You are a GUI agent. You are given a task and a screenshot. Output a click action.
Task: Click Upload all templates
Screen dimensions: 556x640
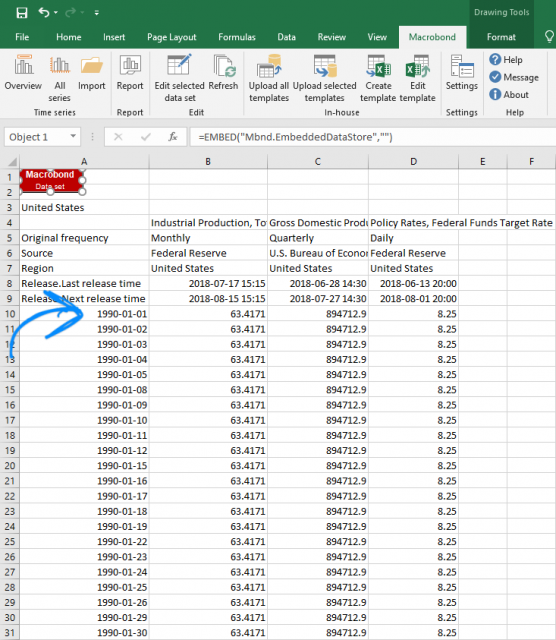(x=269, y=78)
